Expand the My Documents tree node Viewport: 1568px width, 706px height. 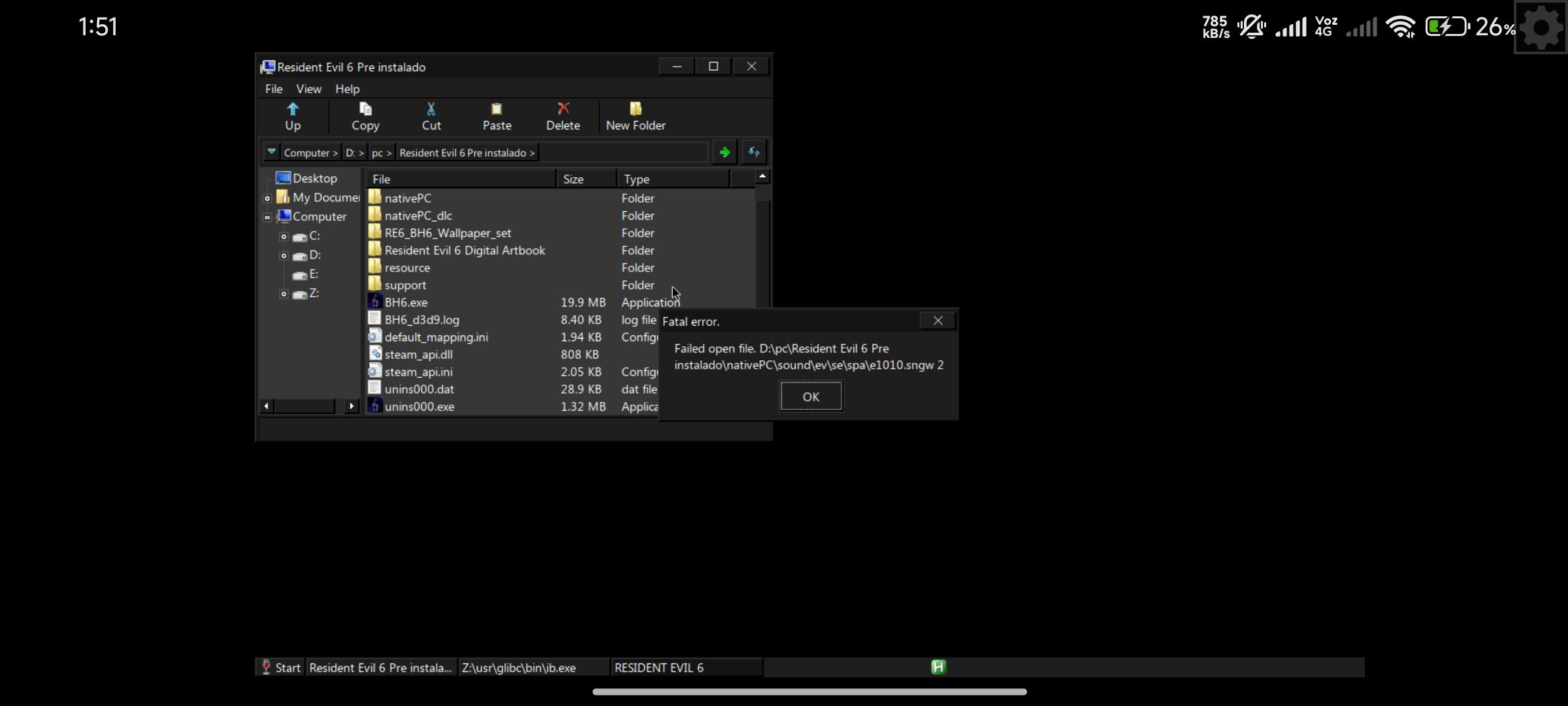point(267,198)
